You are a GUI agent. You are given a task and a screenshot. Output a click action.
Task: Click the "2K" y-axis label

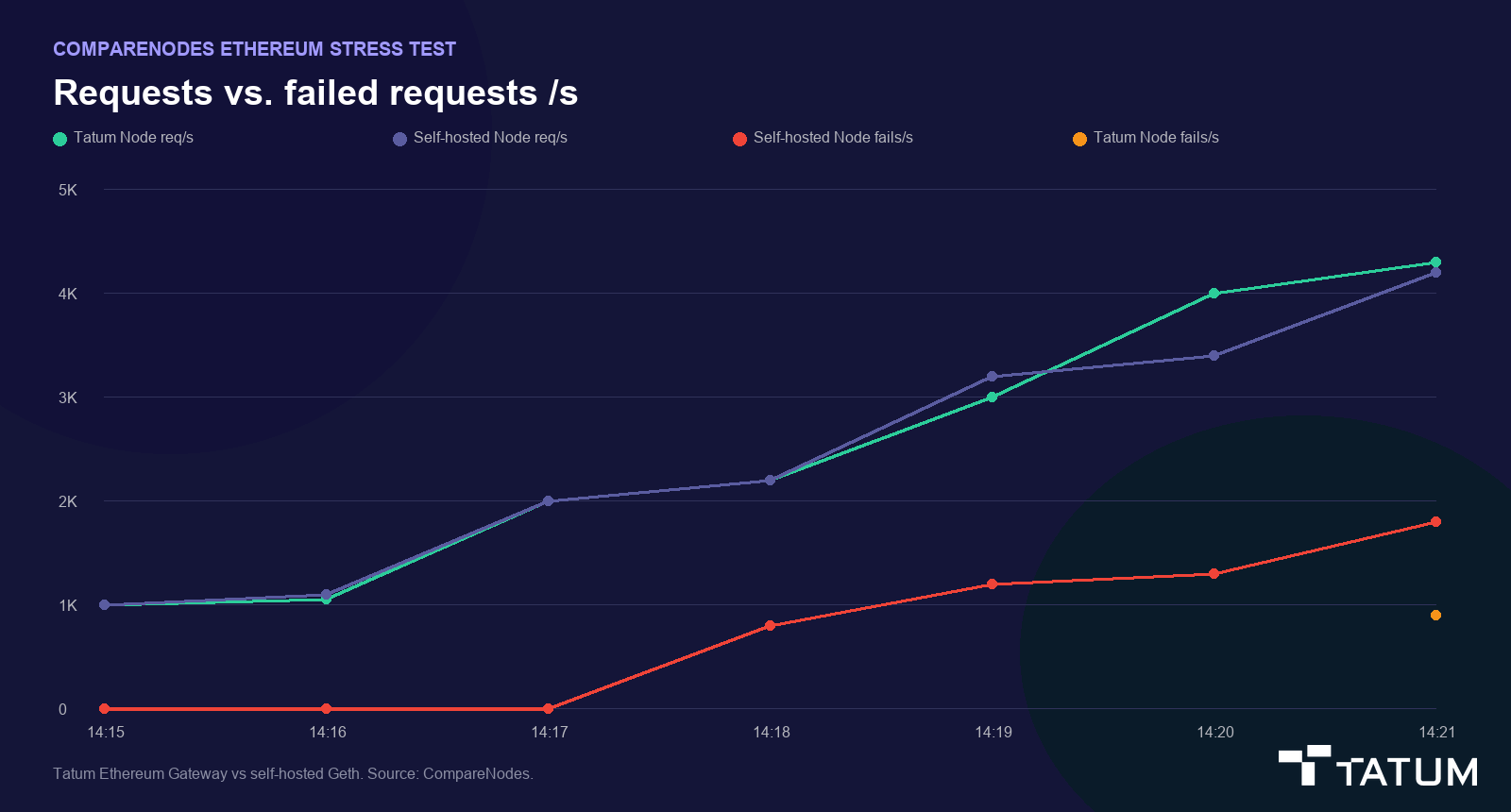(68, 502)
